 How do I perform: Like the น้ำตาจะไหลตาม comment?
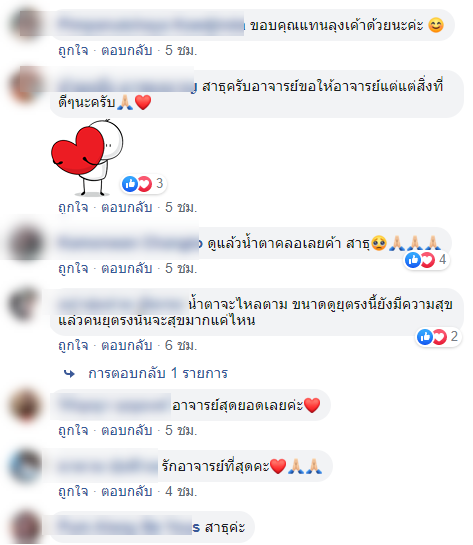(x=73, y=345)
